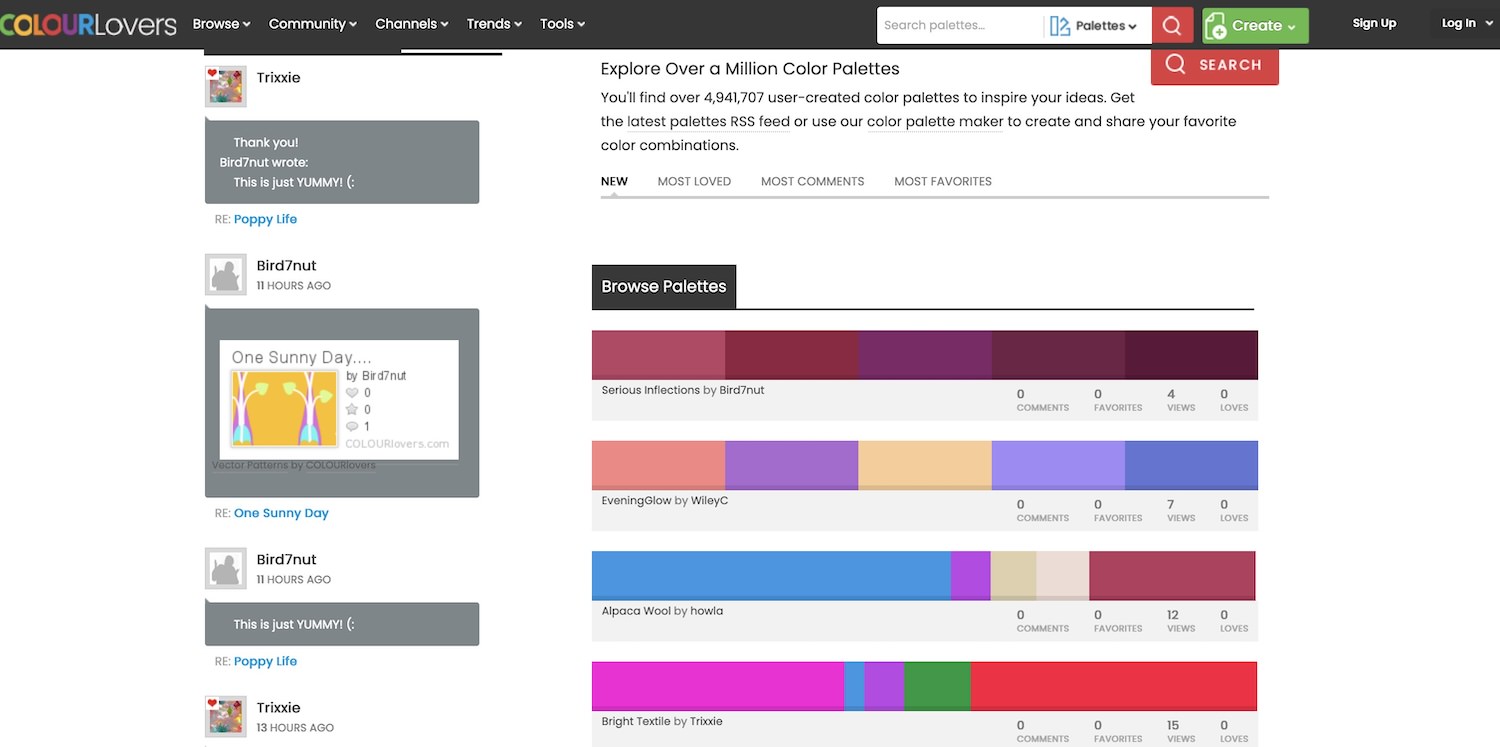Open Trixxie profile from Bright Textile
The image size is (1500, 747).
coord(706,721)
